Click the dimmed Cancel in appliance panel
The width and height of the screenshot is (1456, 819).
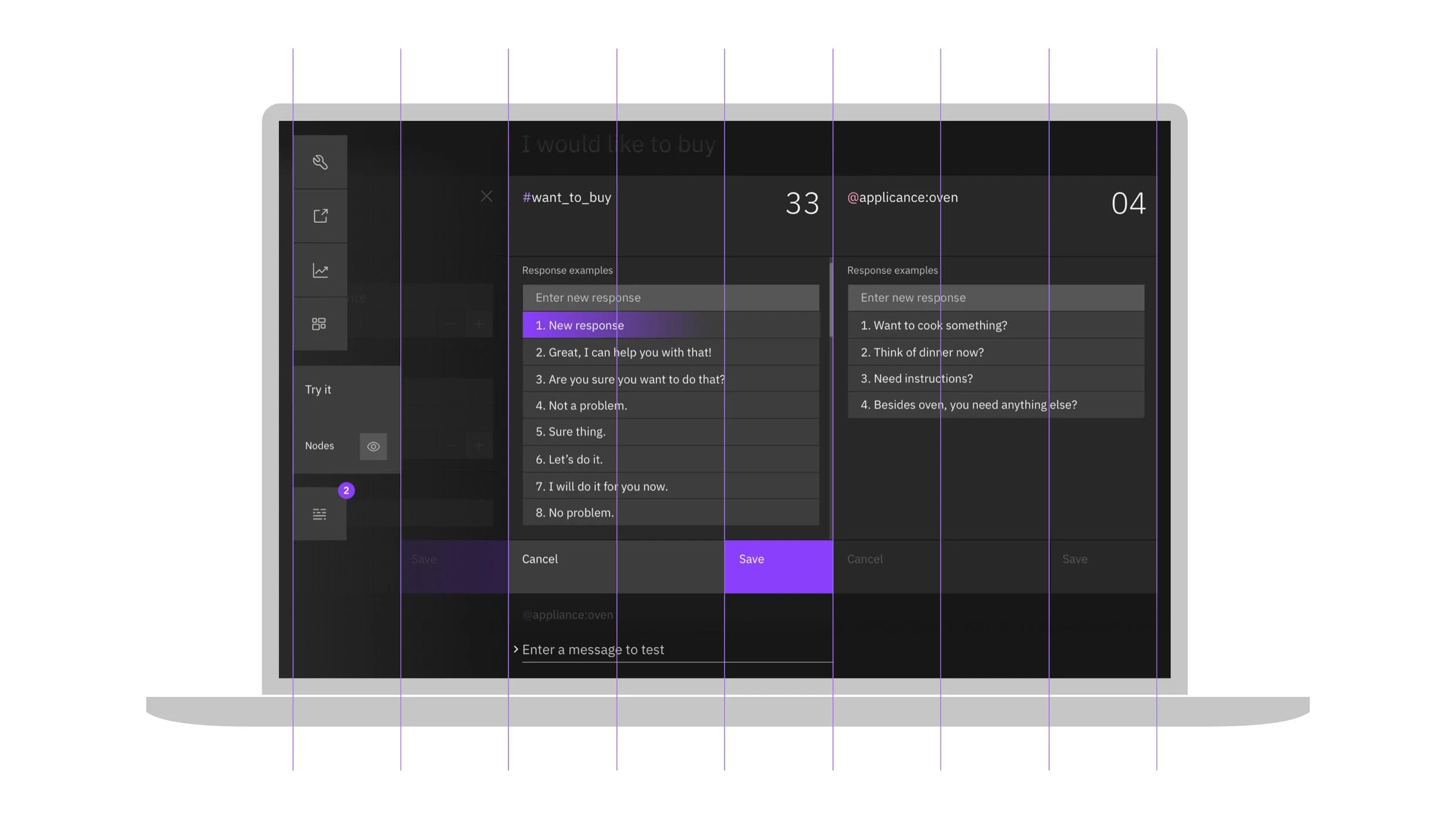tap(865, 560)
